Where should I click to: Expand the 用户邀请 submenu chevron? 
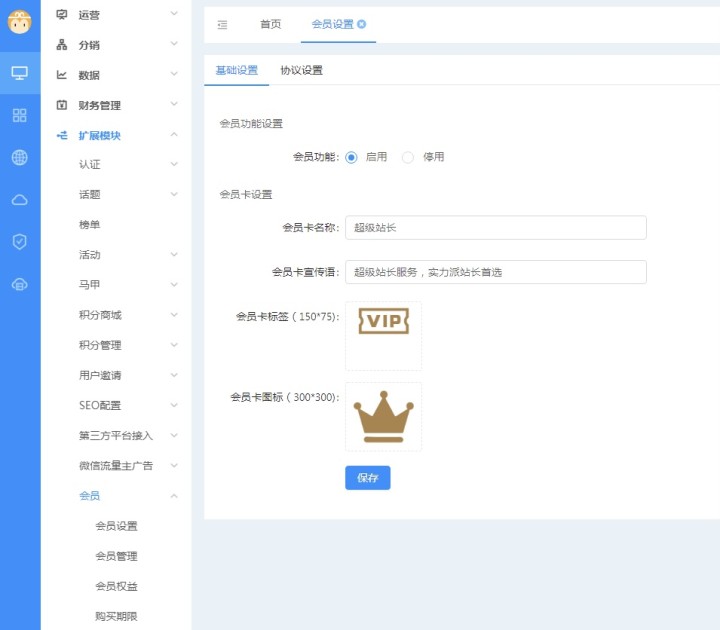[174, 375]
